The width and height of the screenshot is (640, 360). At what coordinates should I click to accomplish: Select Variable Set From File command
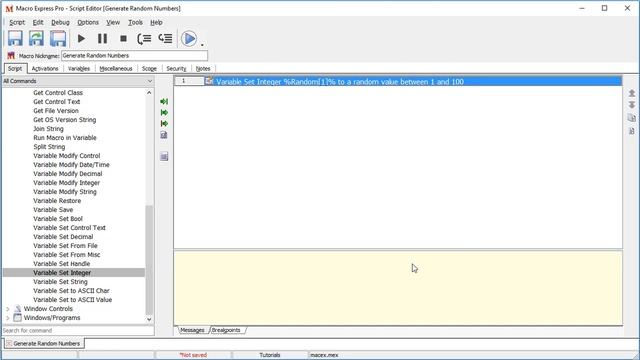[65, 246]
